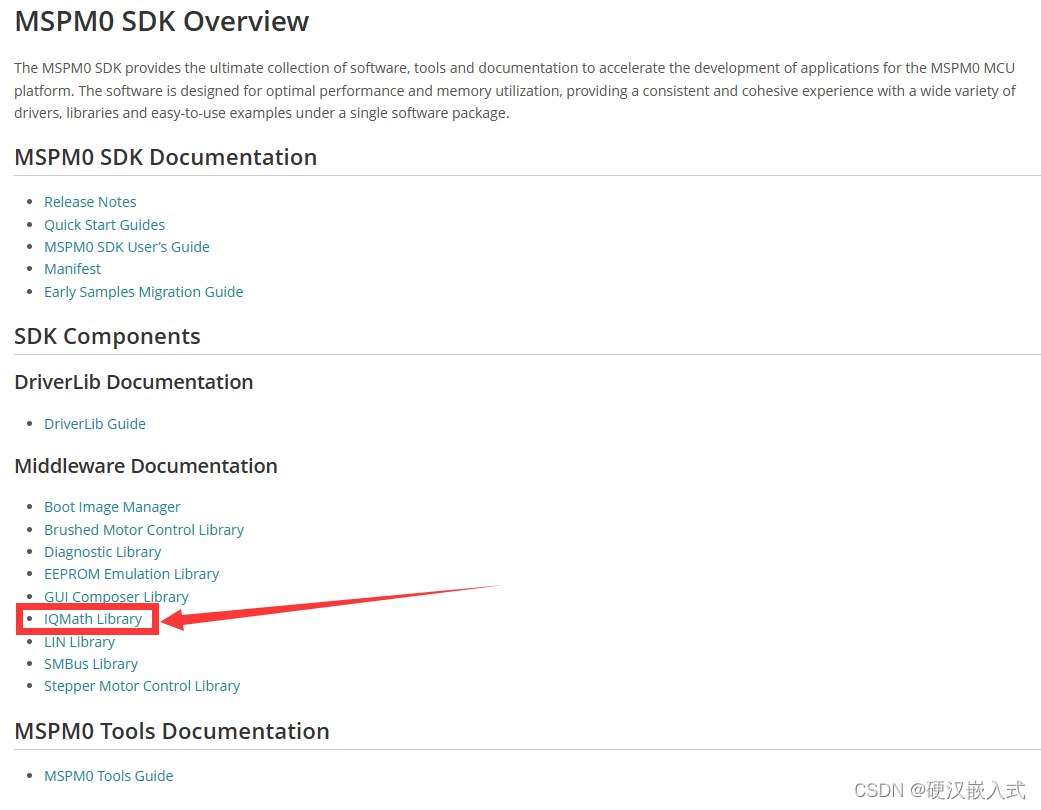Click the MSPM0 SDK Documentation heading
This screenshot has width=1041, height=810.
[166, 157]
